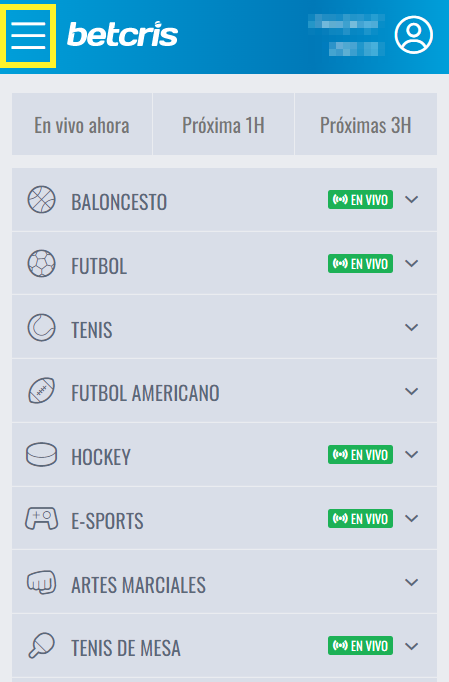Expand the Artes Marciales chevron
This screenshot has width=449, height=682.
[x=412, y=582]
